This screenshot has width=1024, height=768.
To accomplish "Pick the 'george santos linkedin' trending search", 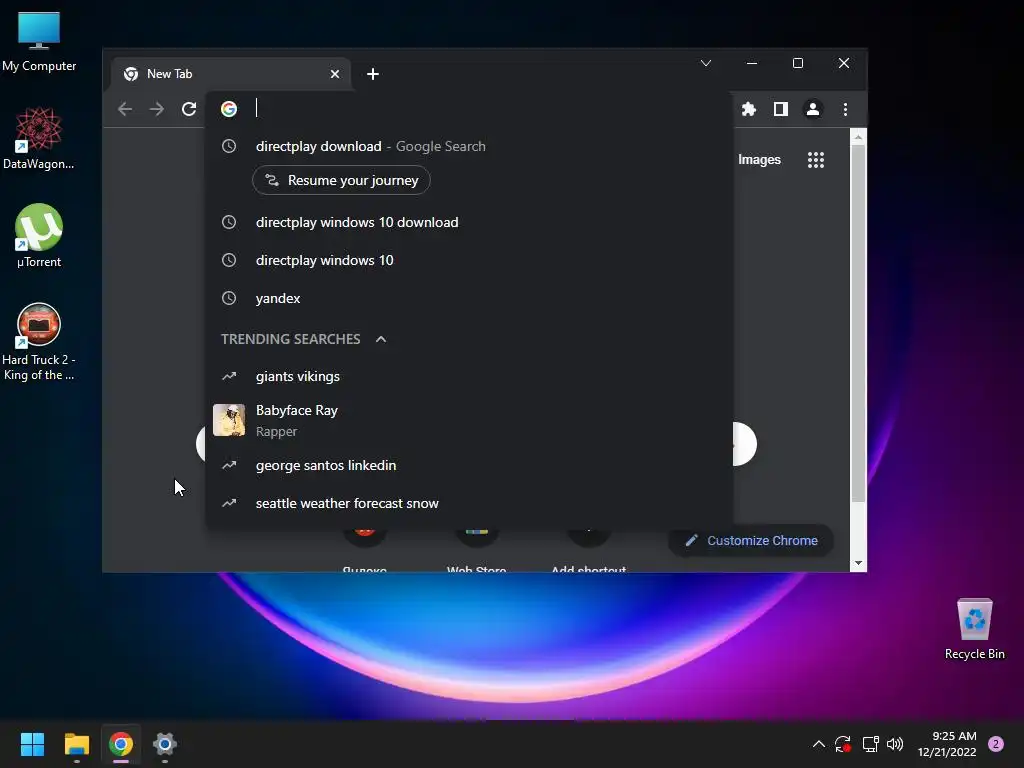I will coord(470,465).
